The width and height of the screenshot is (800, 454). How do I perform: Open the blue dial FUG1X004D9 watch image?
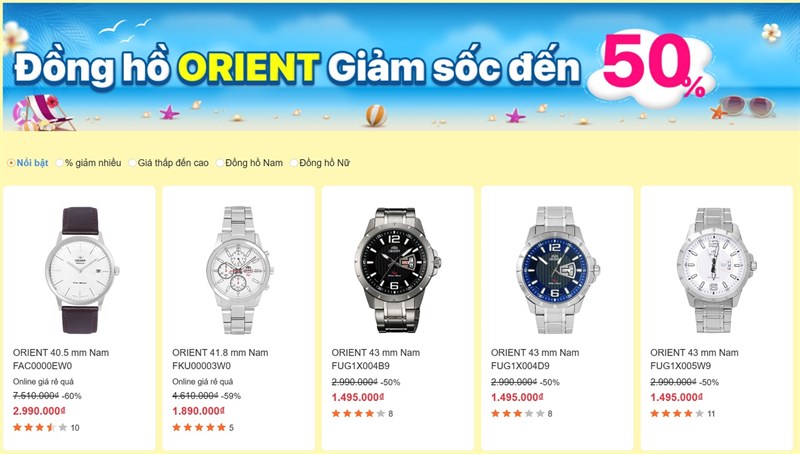[x=557, y=270]
